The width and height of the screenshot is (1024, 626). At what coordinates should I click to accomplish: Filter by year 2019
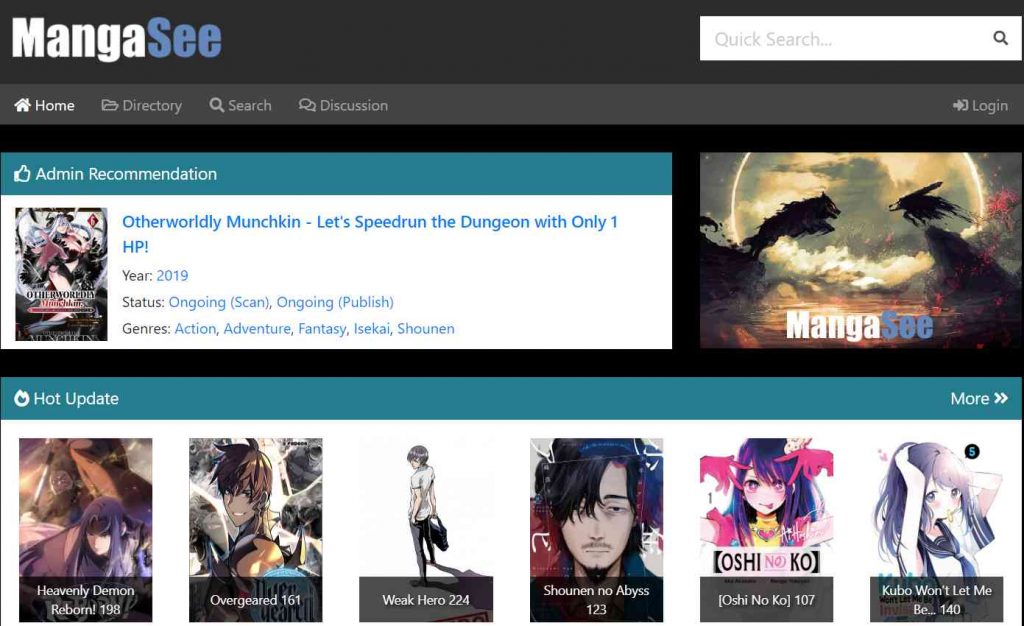[x=172, y=275]
